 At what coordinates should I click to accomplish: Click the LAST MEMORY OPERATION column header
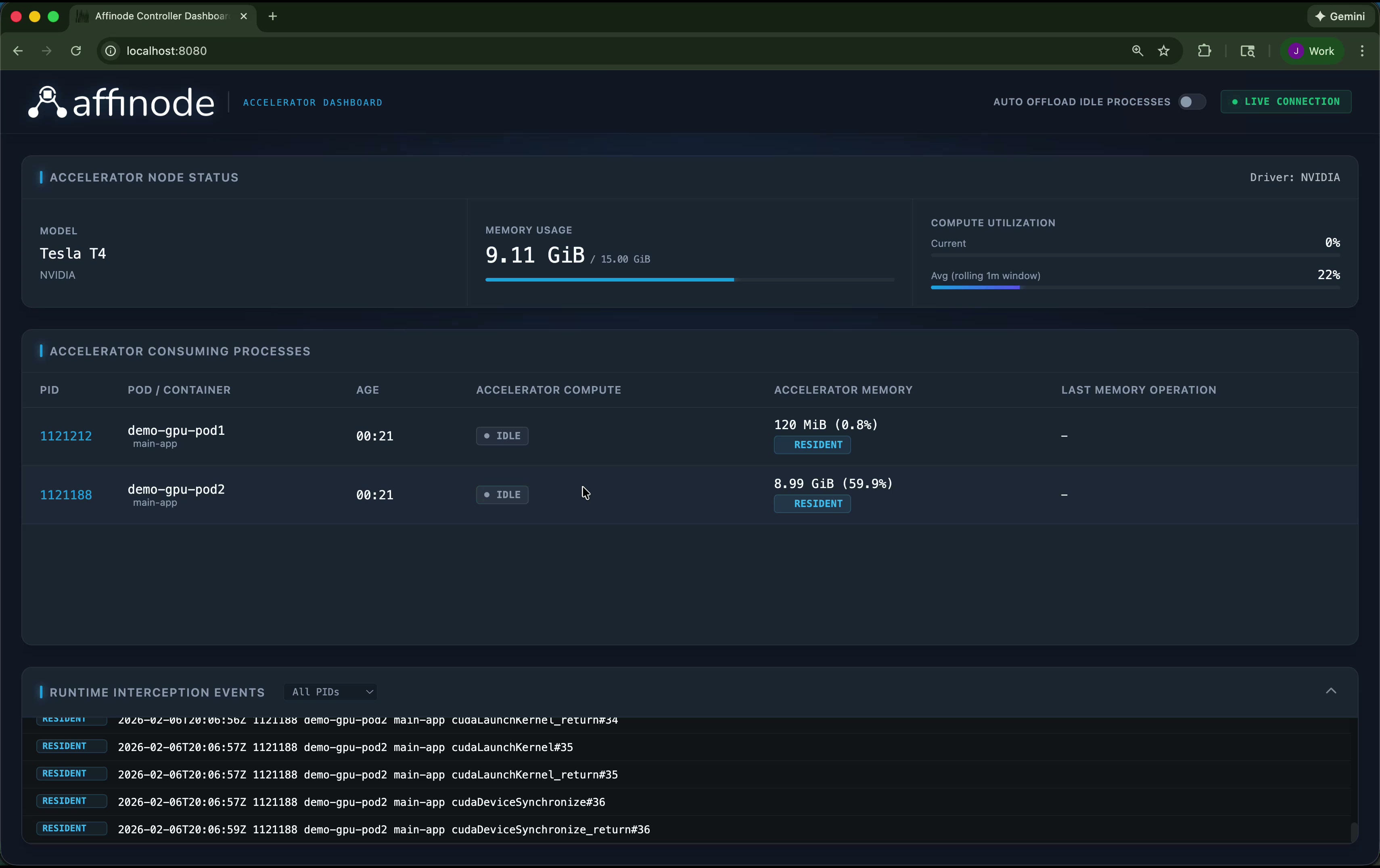pos(1138,390)
